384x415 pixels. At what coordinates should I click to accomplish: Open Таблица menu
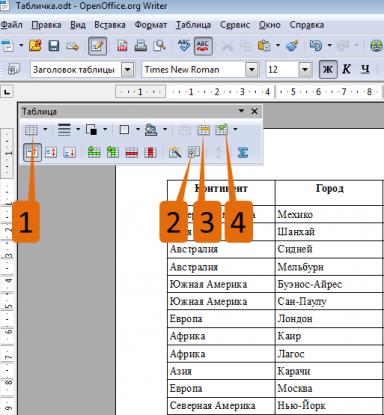193,25
